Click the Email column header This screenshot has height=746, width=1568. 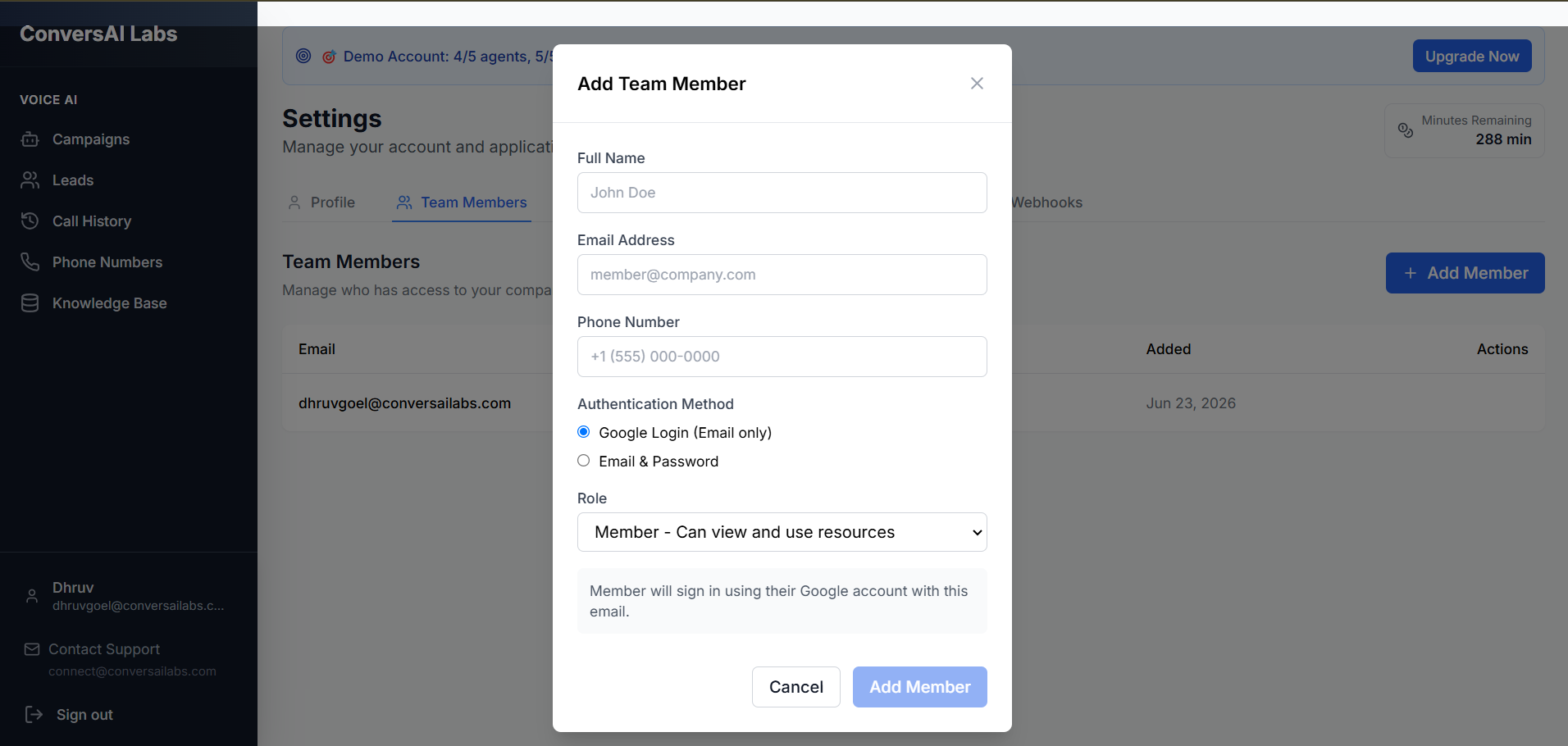coord(317,349)
